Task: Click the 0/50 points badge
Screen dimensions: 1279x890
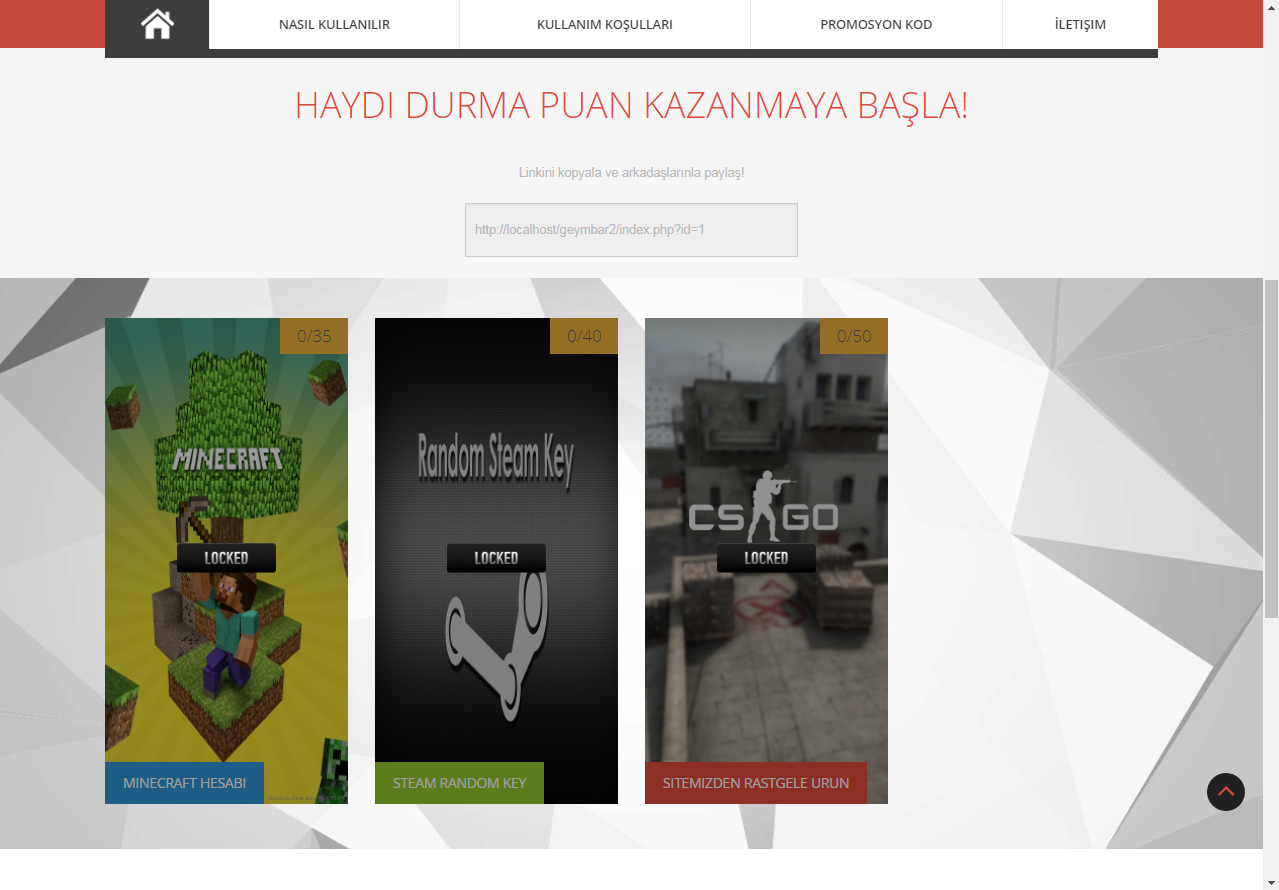Action: click(x=854, y=336)
